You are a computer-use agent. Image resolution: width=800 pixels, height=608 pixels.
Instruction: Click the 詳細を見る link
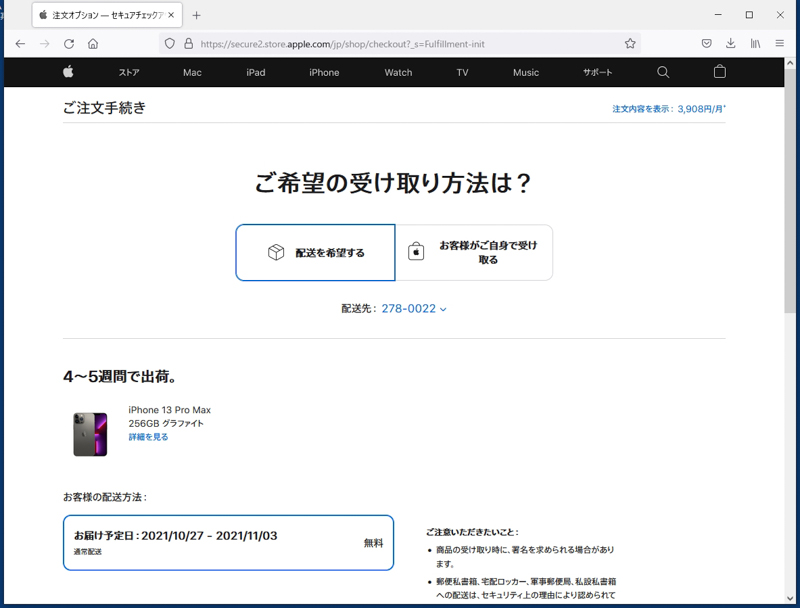pos(146,437)
